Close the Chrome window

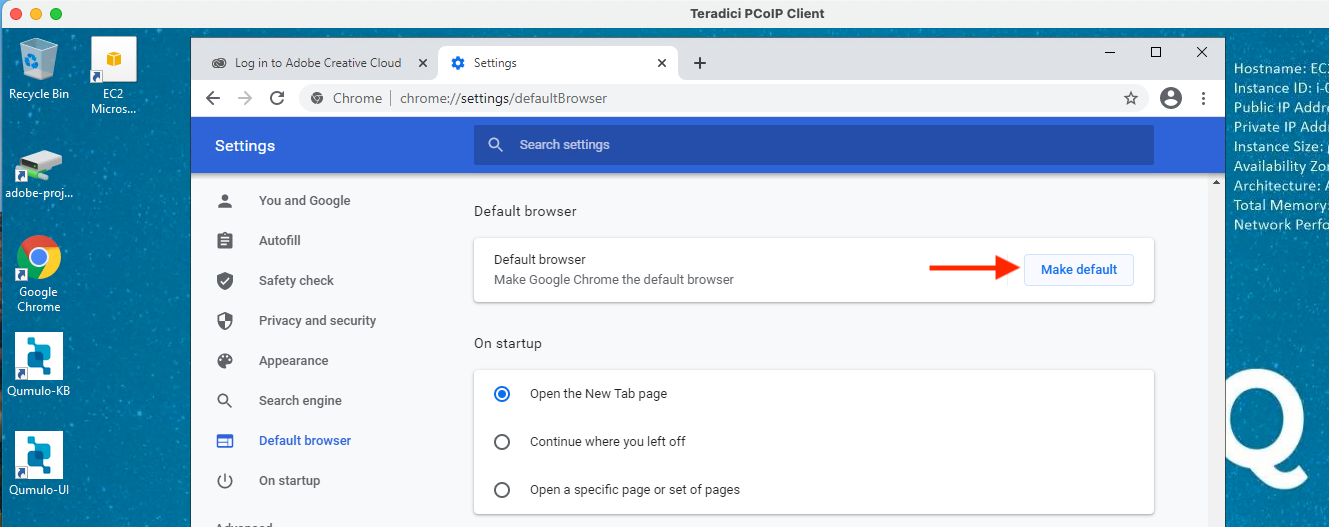point(1202,52)
